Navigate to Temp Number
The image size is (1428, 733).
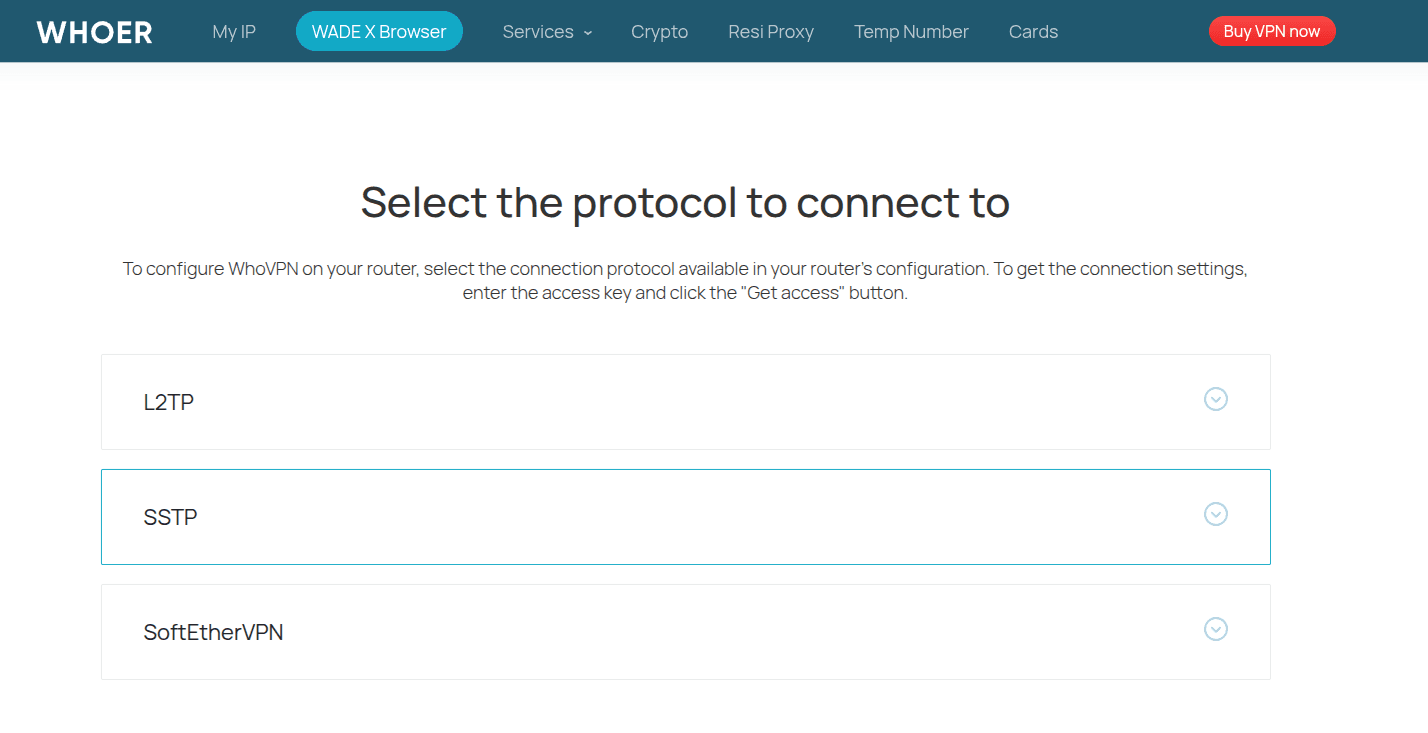tap(911, 32)
